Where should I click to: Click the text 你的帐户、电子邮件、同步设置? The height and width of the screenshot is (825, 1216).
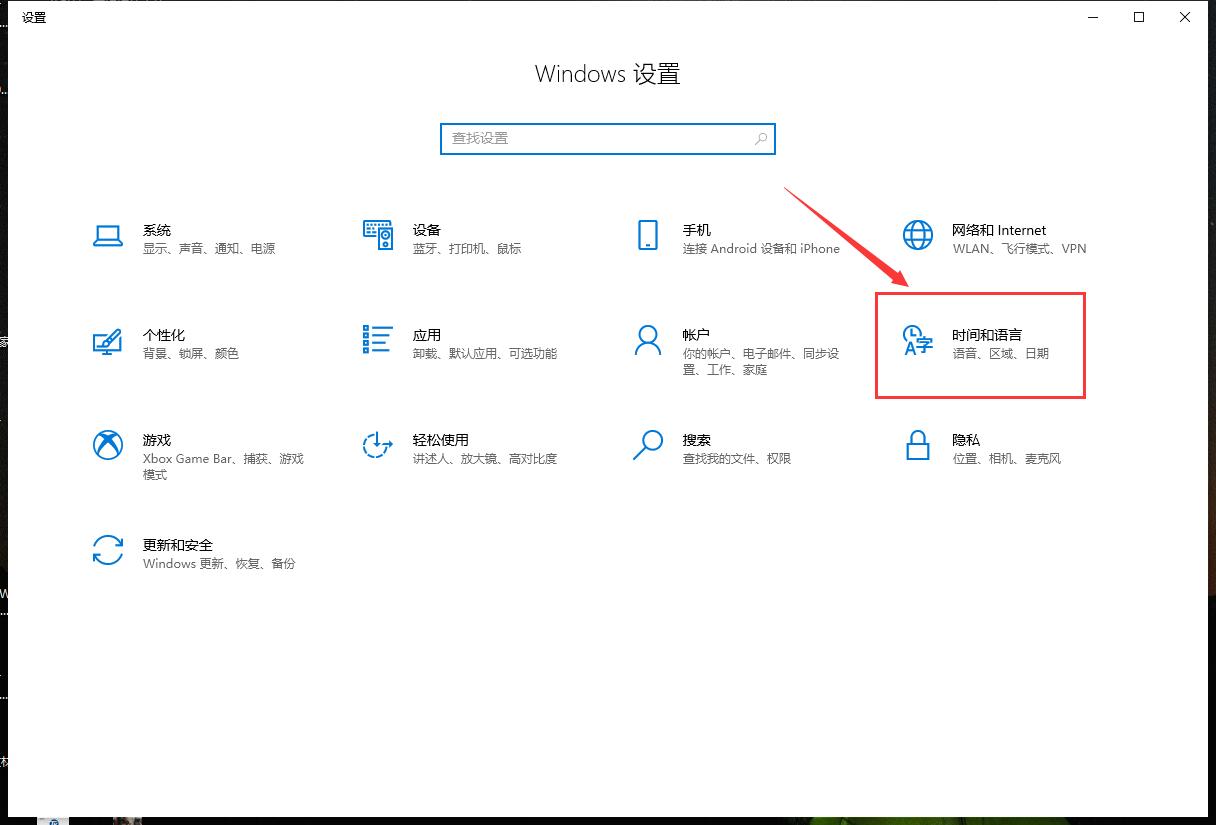[761, 362]
